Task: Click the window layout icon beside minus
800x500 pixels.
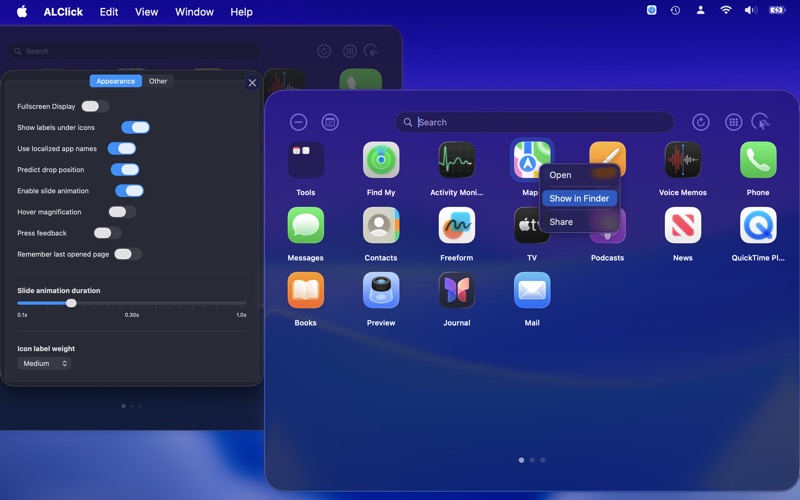Action: pos(330,122)
